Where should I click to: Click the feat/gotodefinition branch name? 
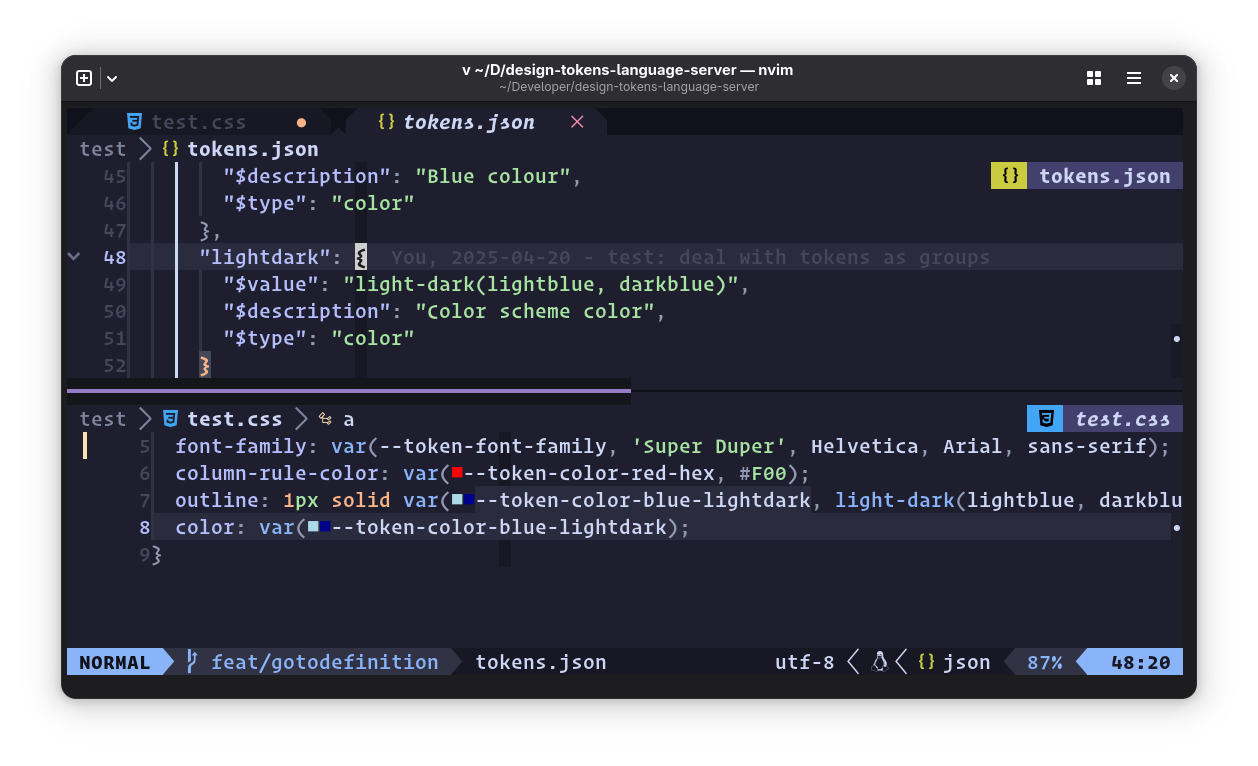pos(324,661)
